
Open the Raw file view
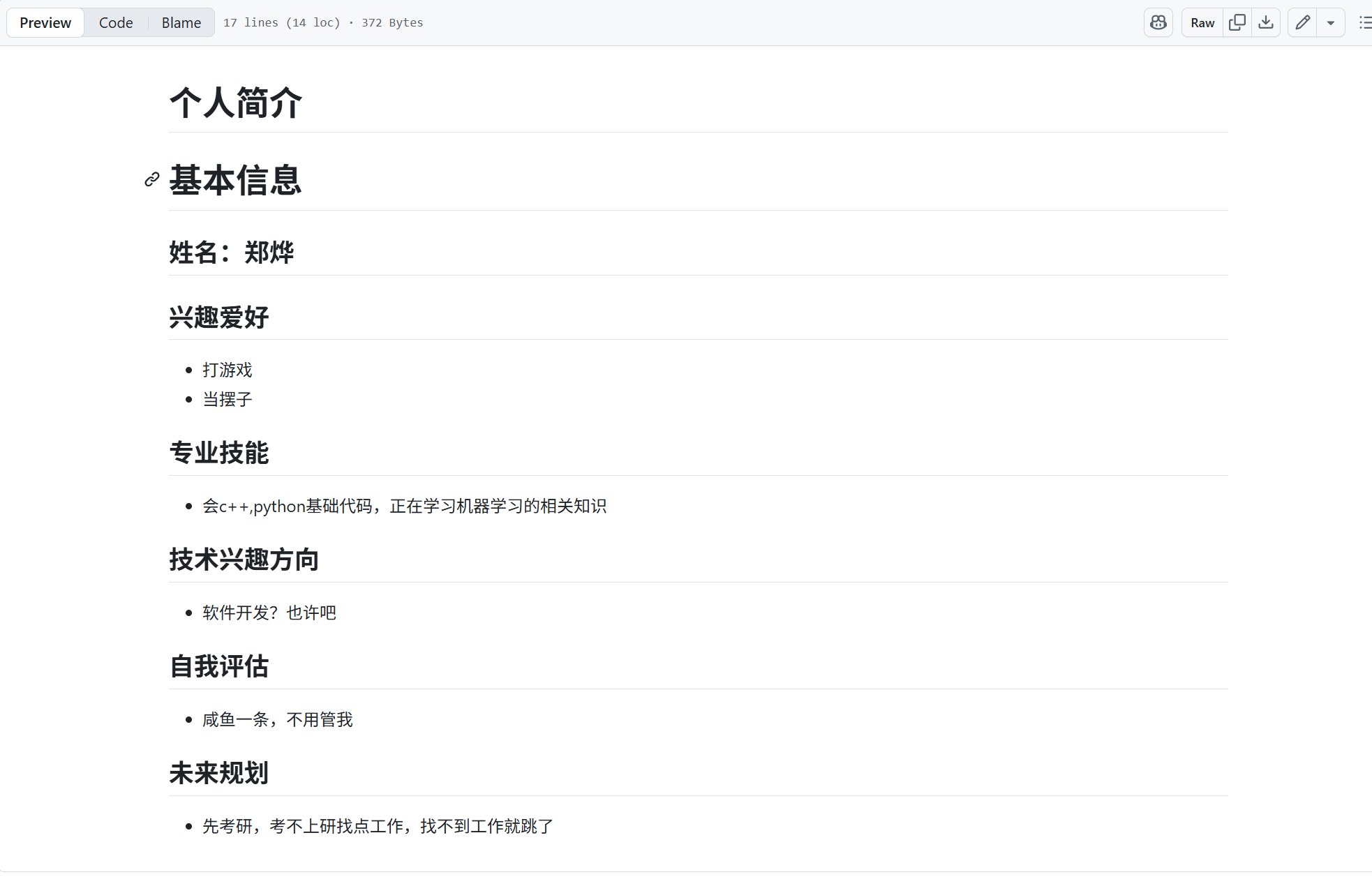click(1202, 22)
